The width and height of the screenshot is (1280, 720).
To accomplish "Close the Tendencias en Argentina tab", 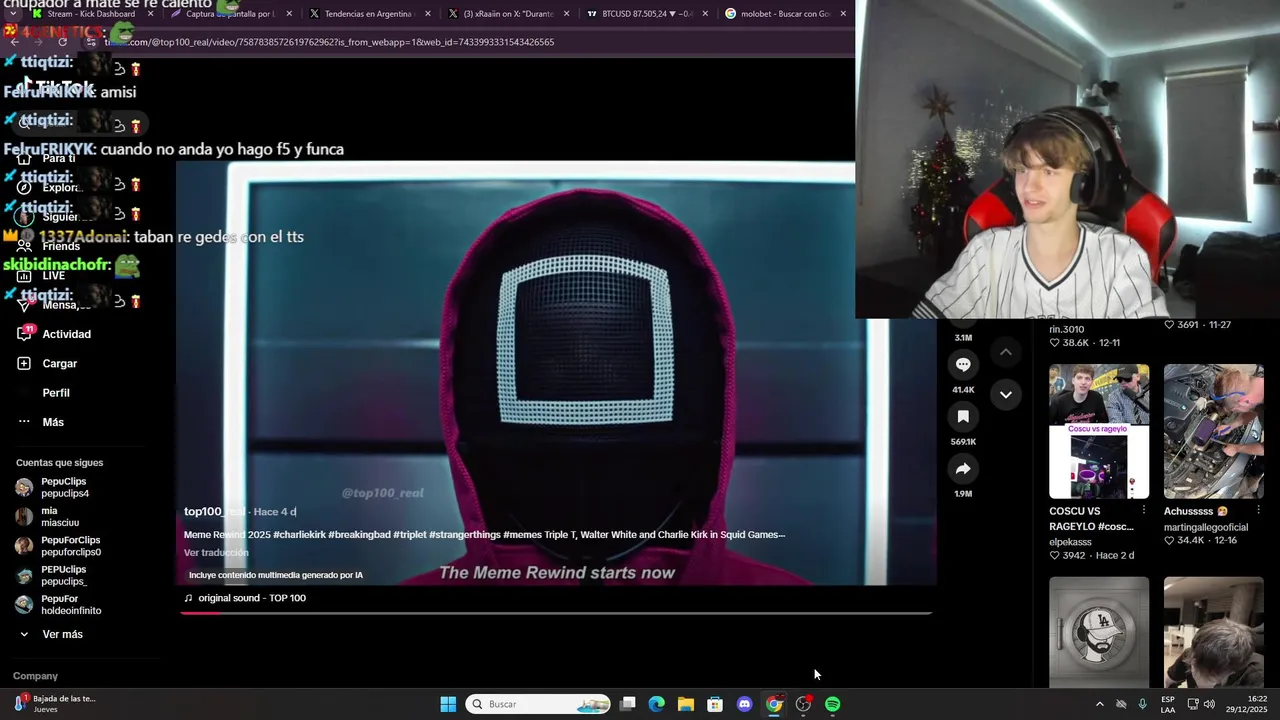I will 428,14.
